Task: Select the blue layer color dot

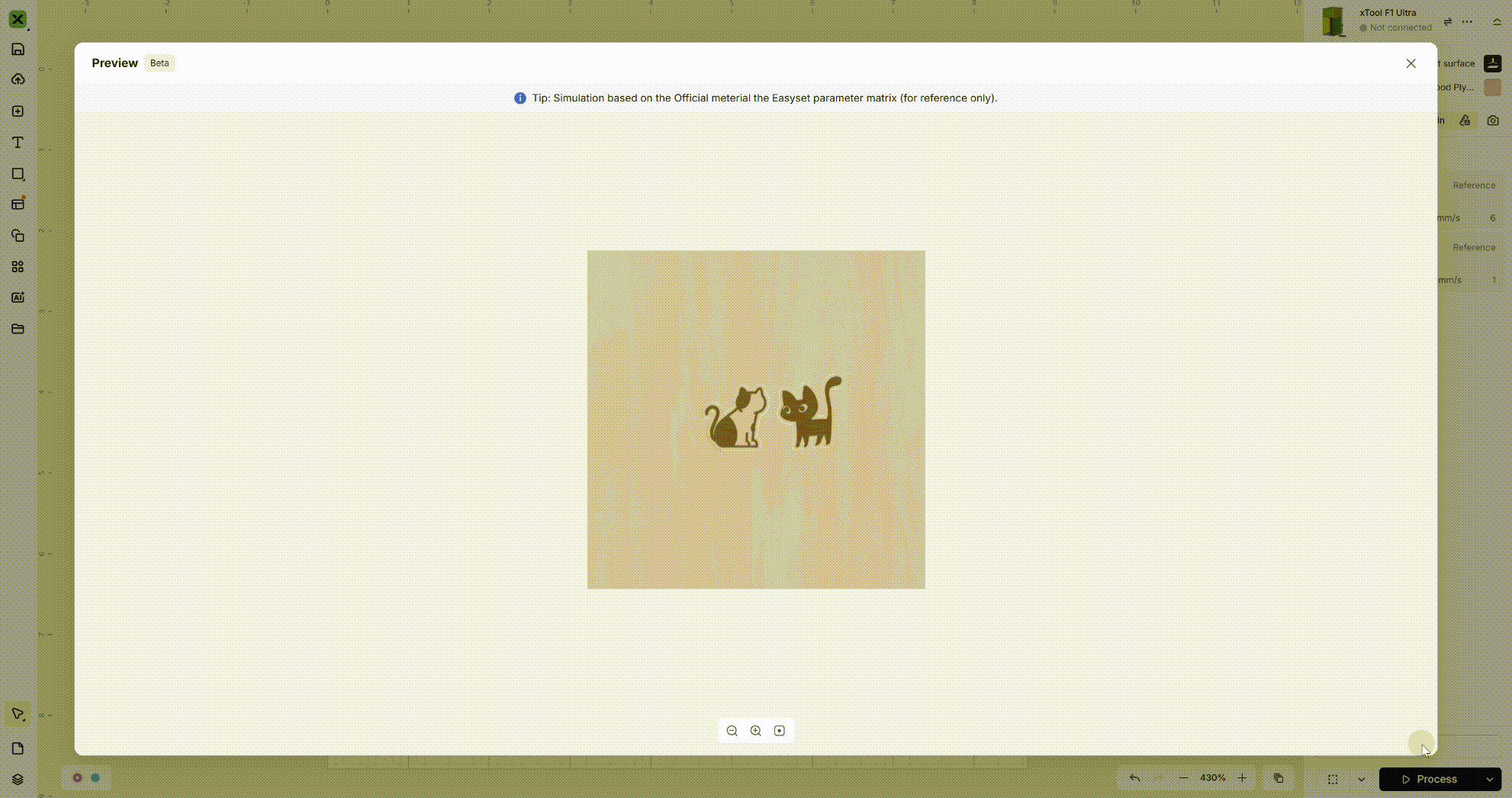Action: click(x=95, y=778)
